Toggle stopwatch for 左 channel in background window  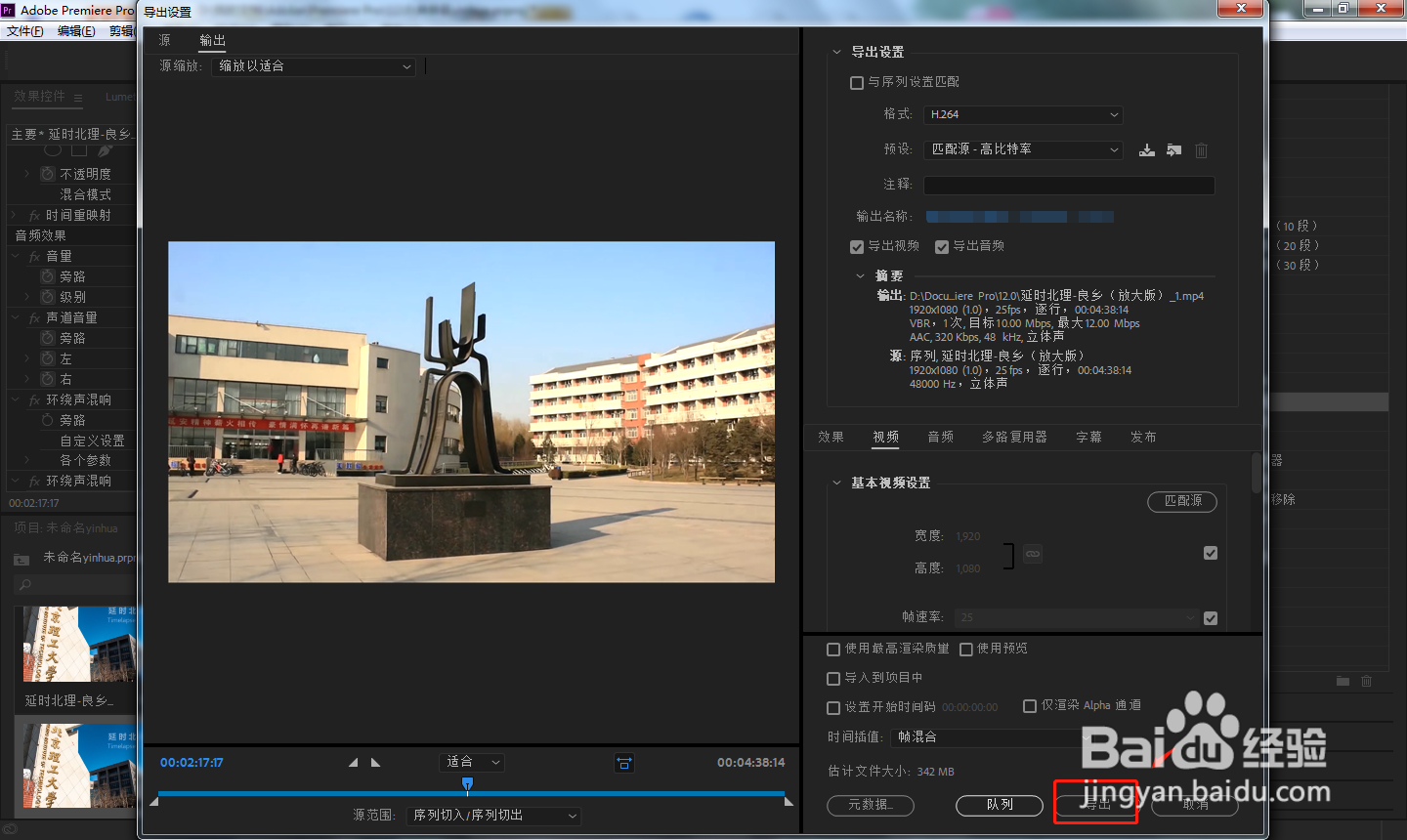(x=47, y=358)
